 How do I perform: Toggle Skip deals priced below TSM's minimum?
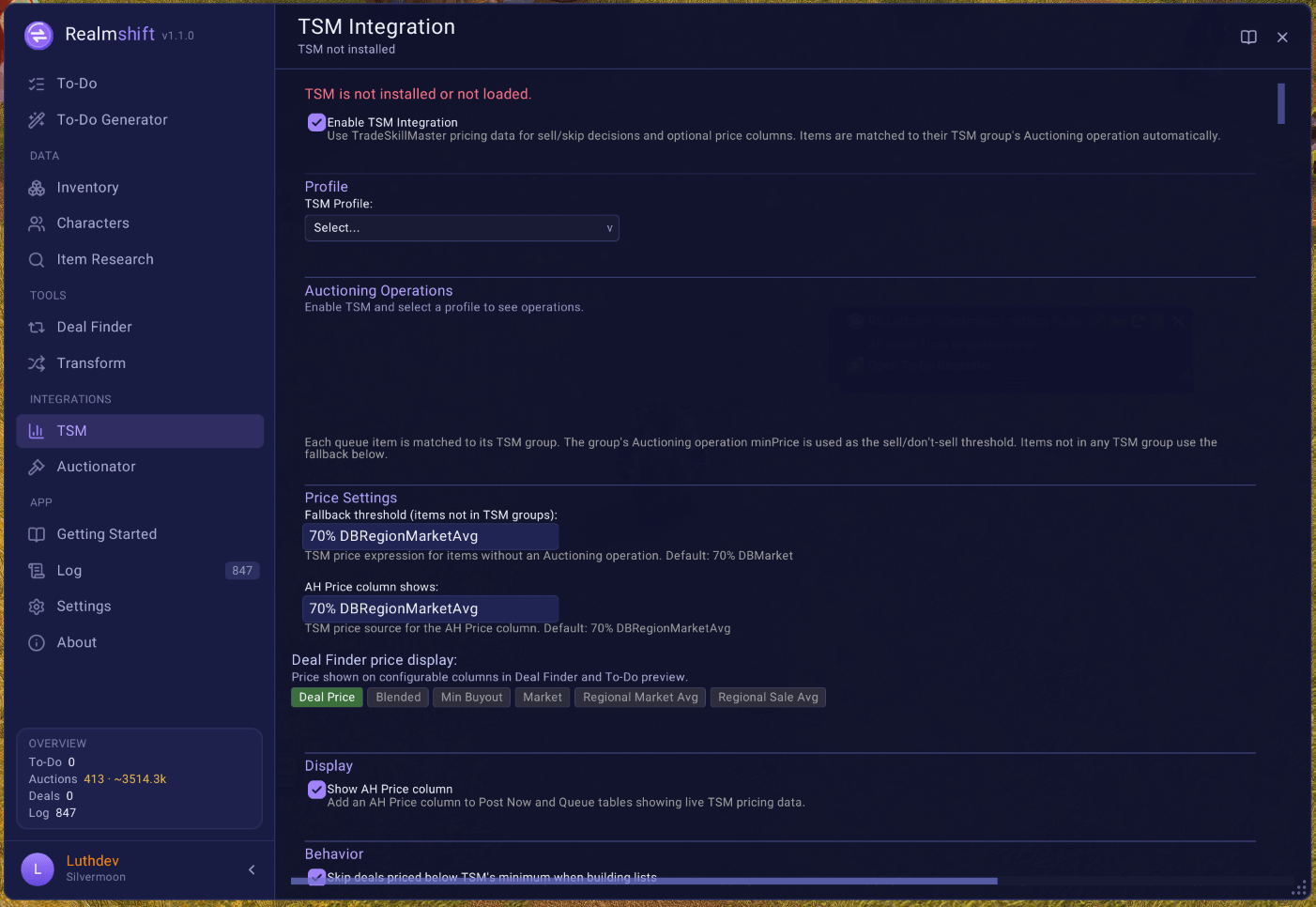coord(316,877)
